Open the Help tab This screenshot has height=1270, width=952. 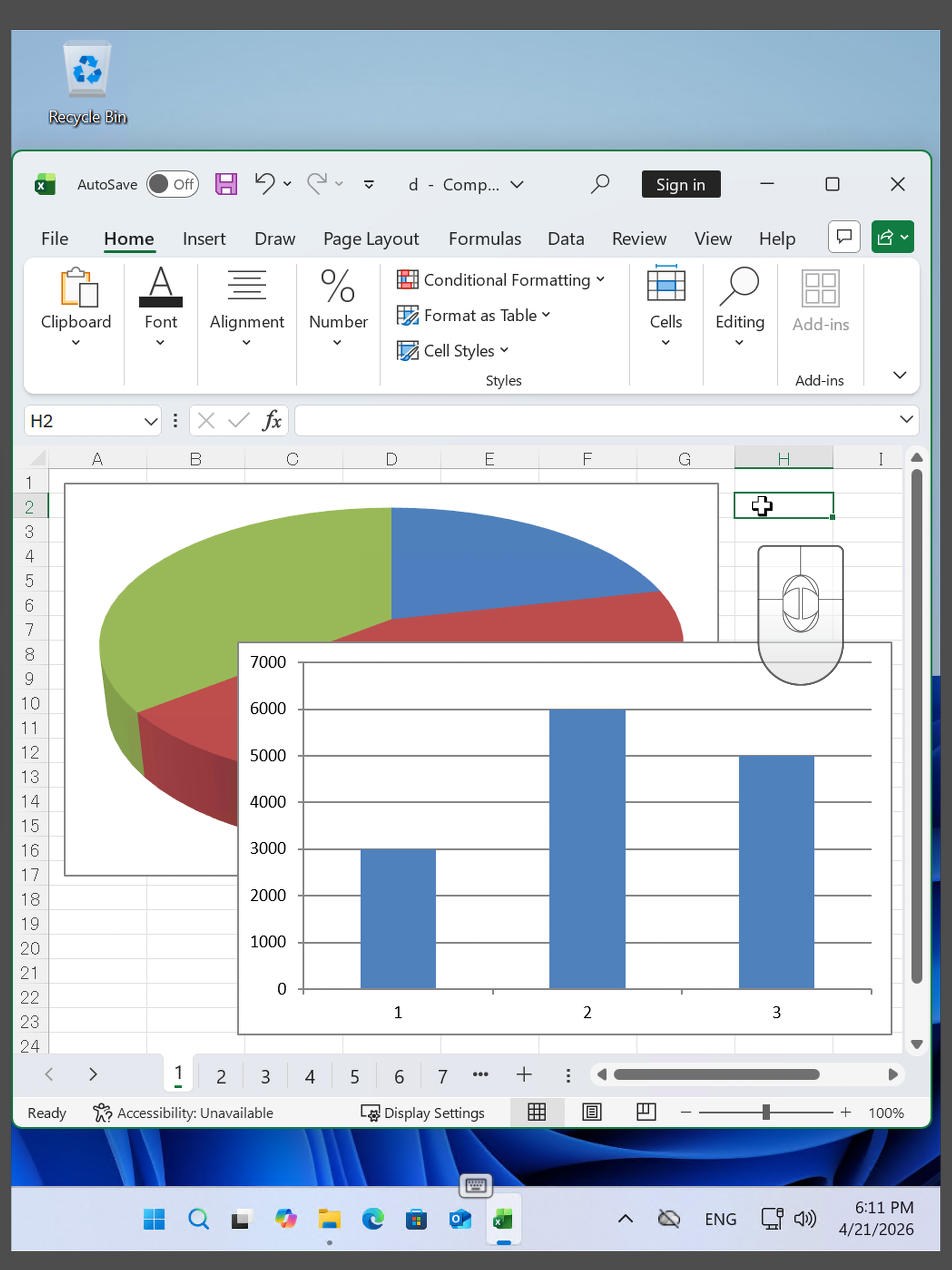(777, 239)
